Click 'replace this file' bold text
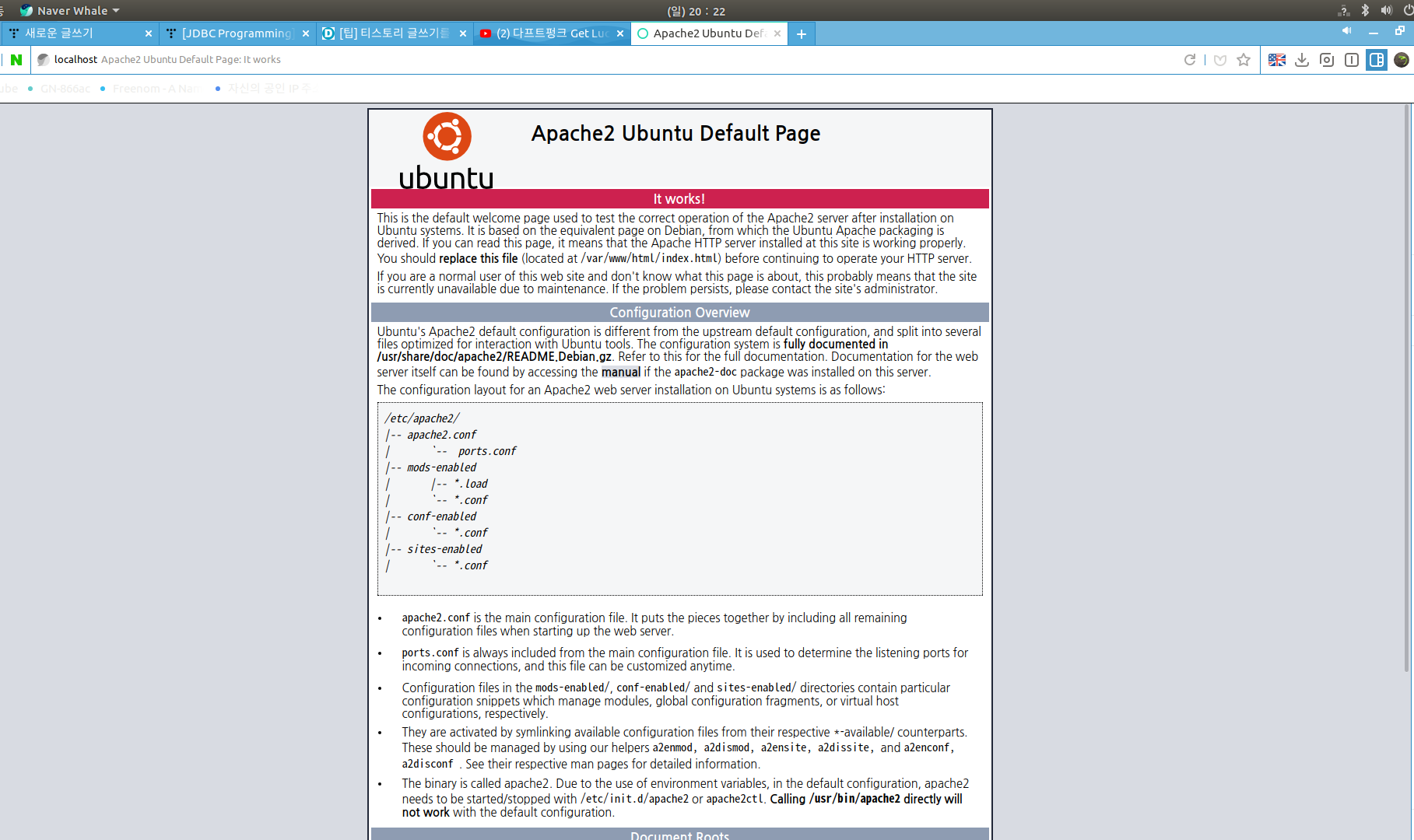Image resolution: width=1414 pixels, height=840 pixels. 478,259
